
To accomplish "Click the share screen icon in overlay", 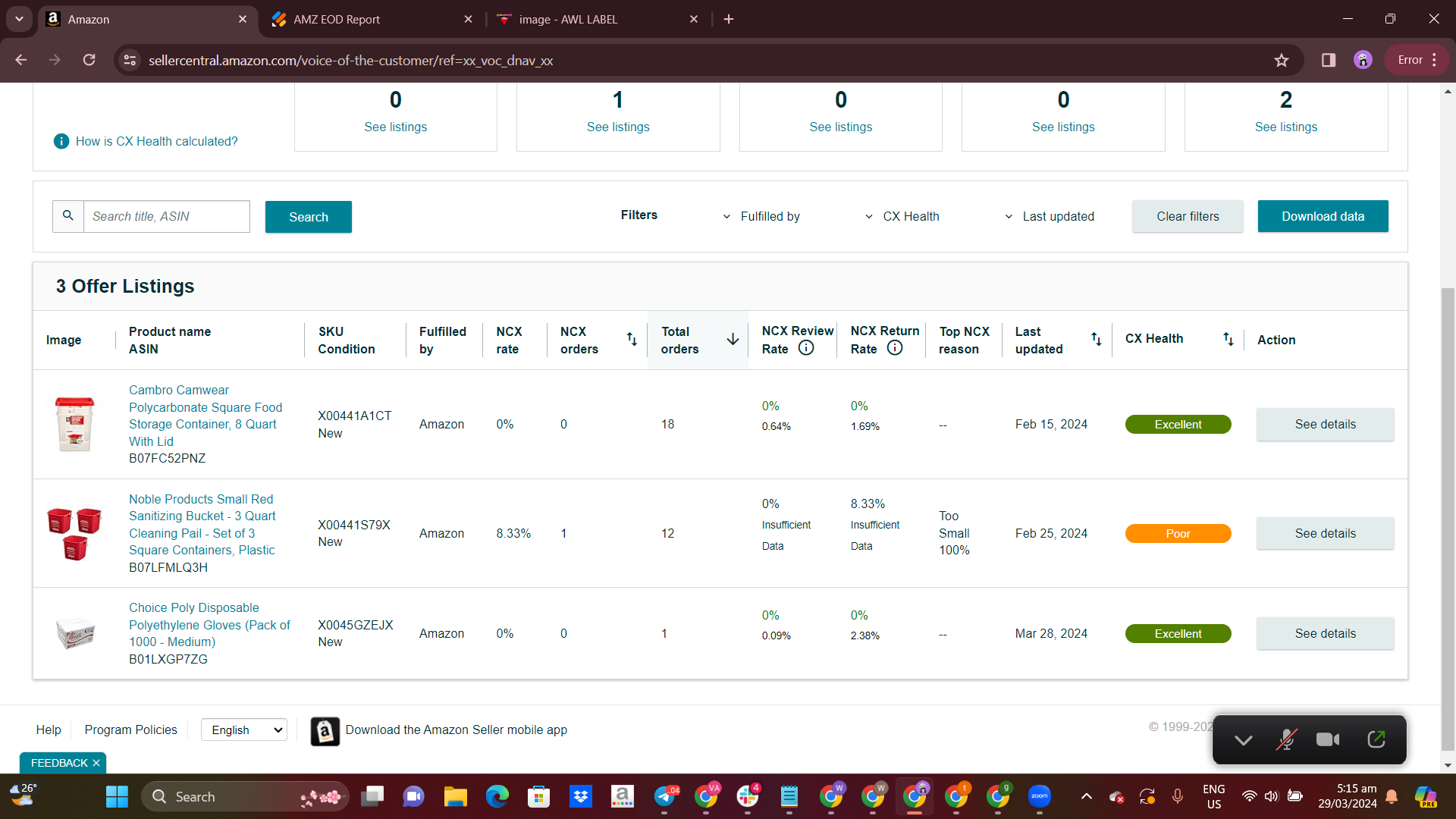I will 1376,739.
